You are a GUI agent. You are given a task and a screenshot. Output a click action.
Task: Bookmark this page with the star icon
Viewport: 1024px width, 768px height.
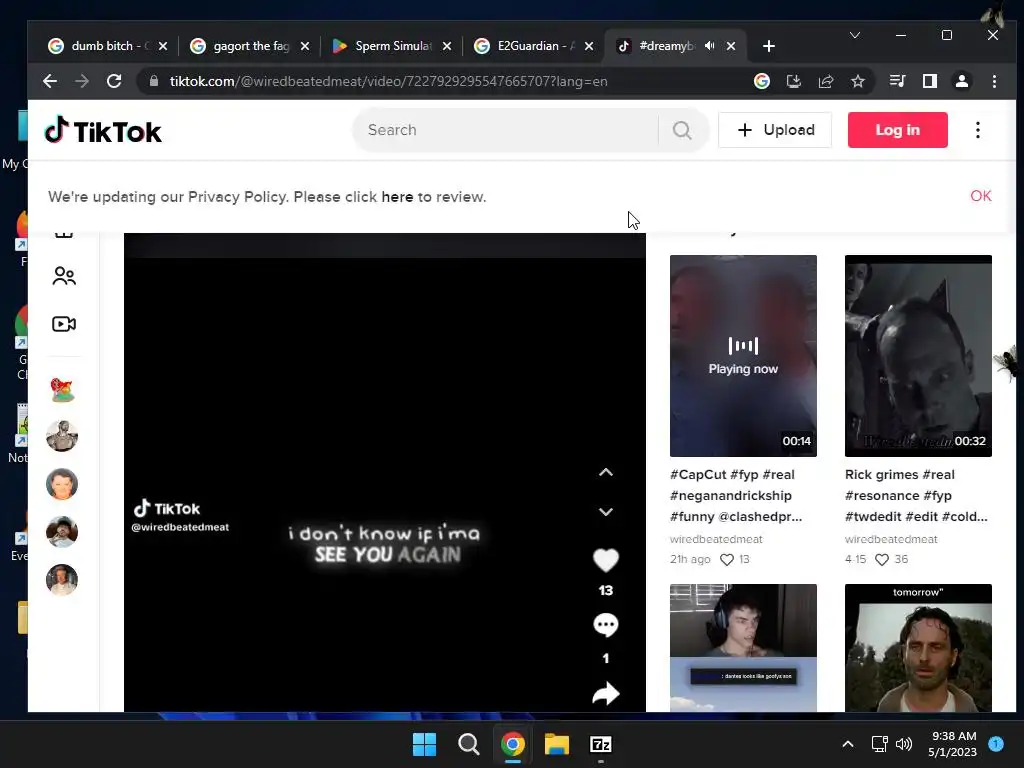pos(857,81)
